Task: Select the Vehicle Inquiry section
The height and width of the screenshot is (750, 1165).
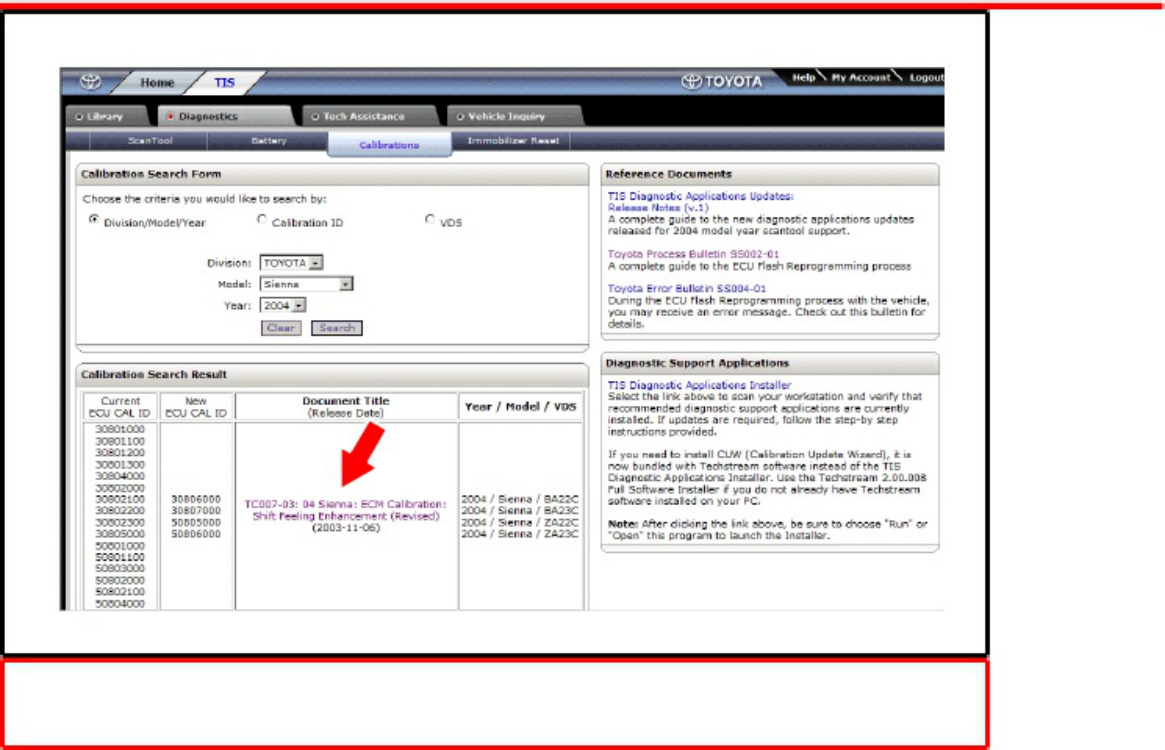Action: tap(501, 116)
